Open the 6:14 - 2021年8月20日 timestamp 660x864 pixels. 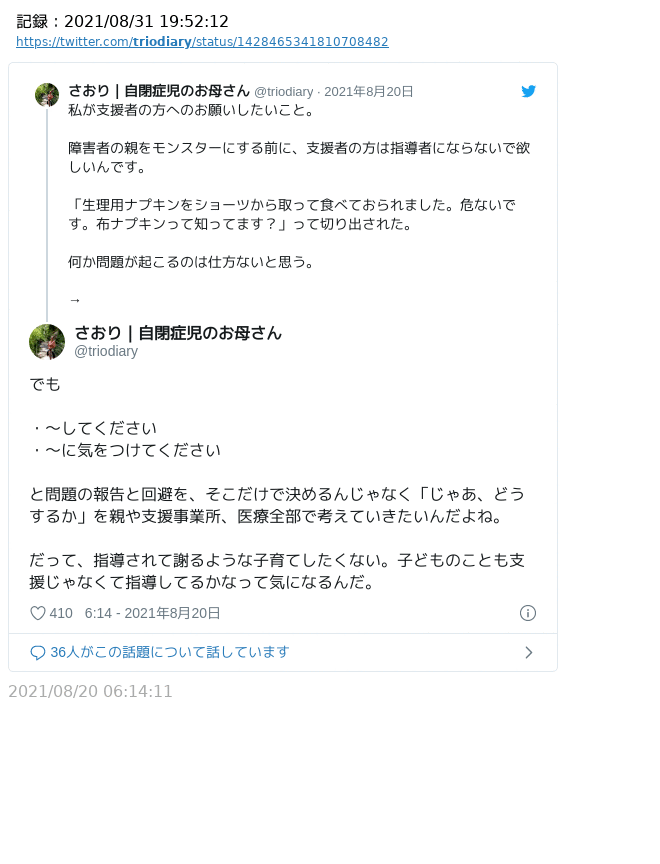[152, 613]
